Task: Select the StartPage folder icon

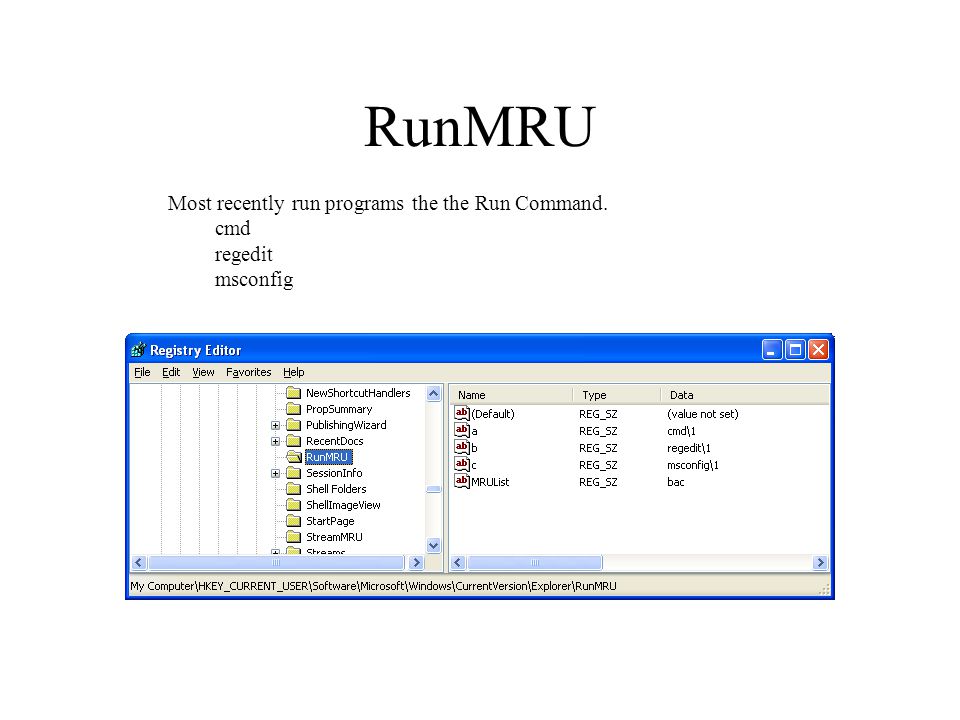Action: pyautogui.click(x=294, y=521)
